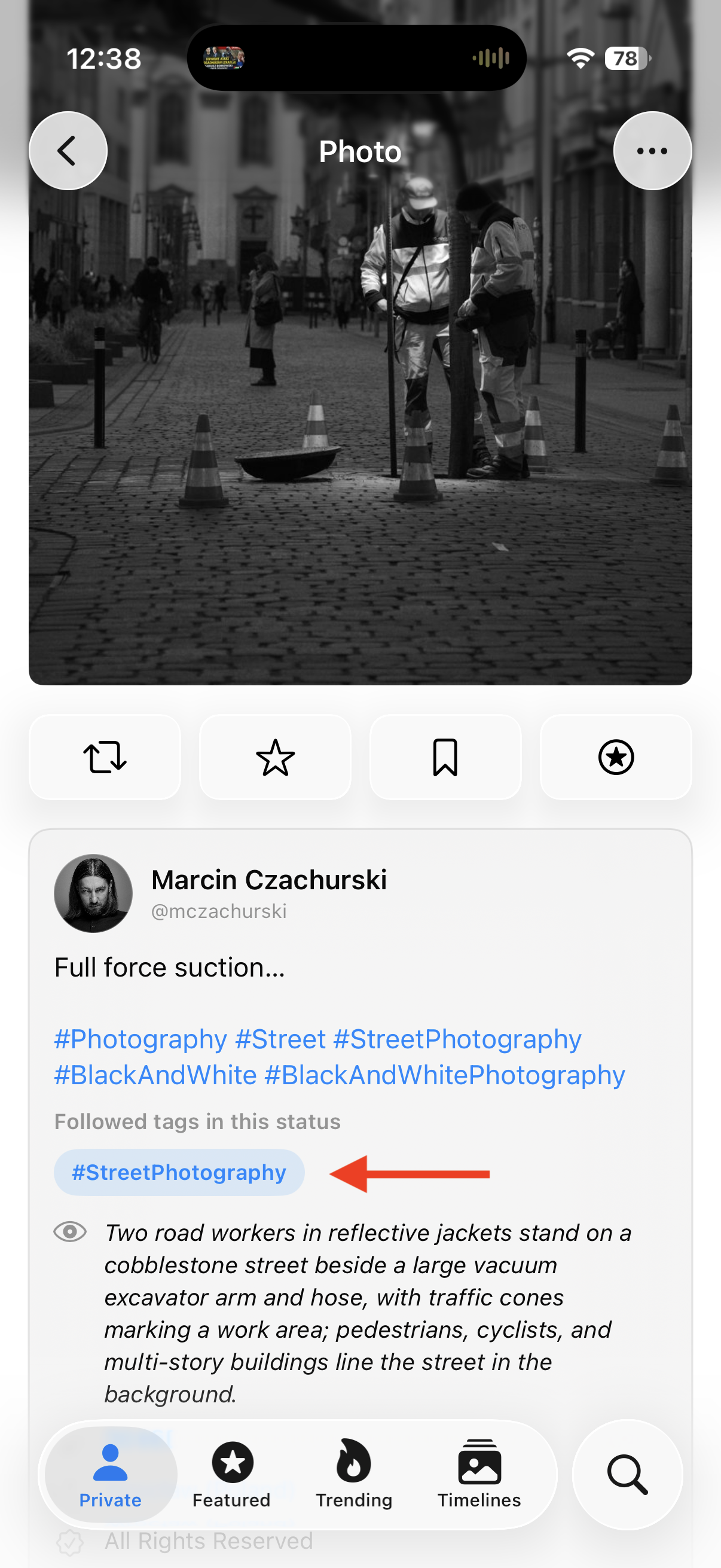Tap the followed #StreetPhotography tag pill
721x1568 pixels.
pos(179,1172)
